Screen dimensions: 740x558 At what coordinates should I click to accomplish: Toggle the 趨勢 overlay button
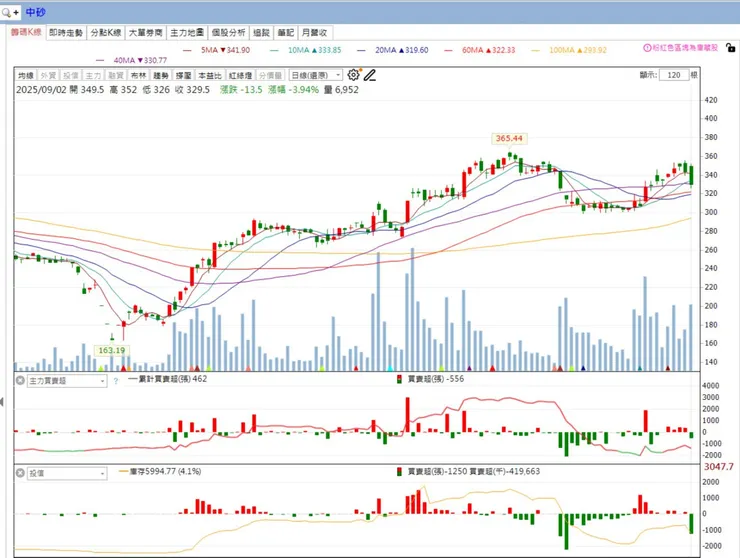click(x=161, y=76)
